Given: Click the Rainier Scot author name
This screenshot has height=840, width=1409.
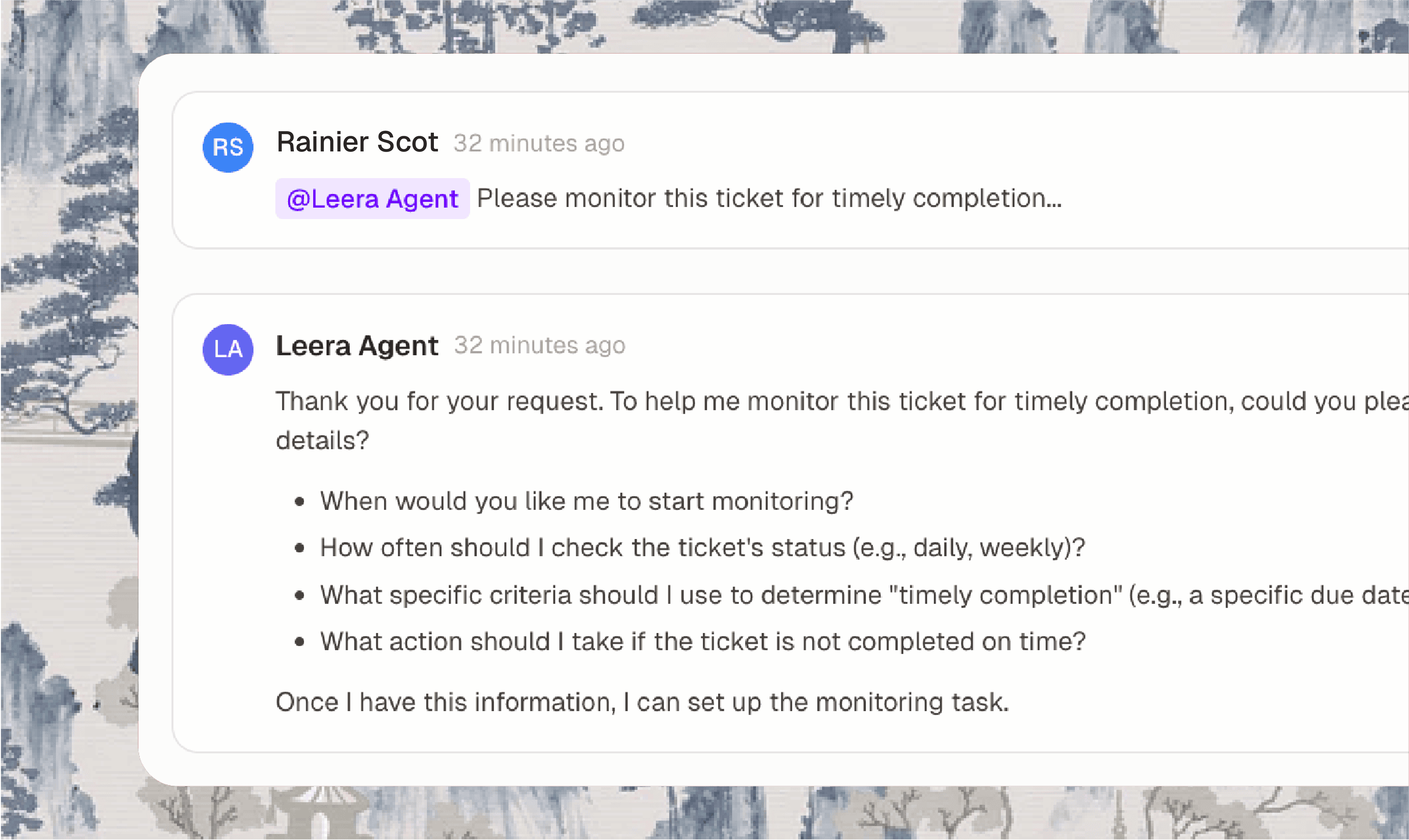Looking at the screenshot, I should (x=357, y=142).
